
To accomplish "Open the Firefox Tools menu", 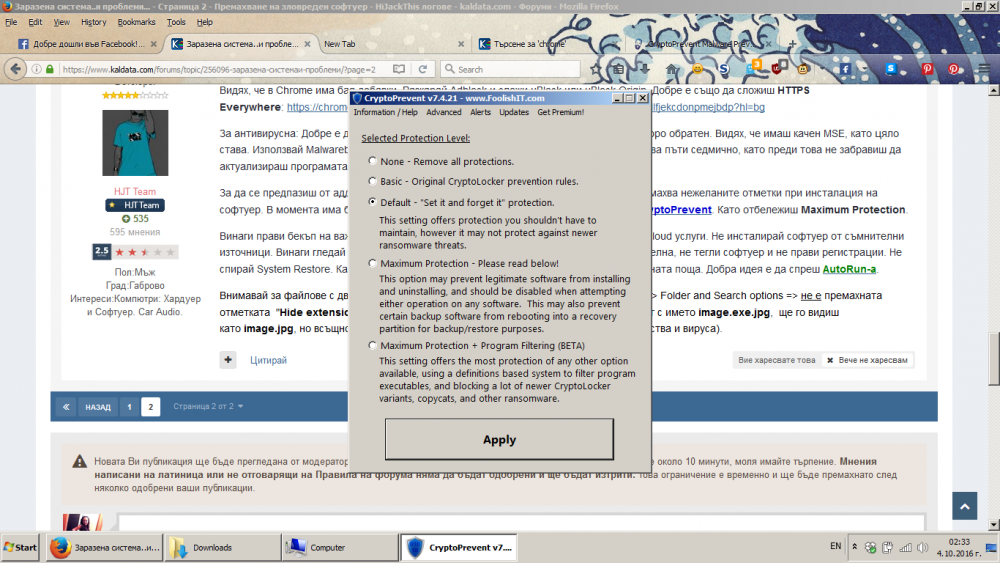I will point(176,22).
